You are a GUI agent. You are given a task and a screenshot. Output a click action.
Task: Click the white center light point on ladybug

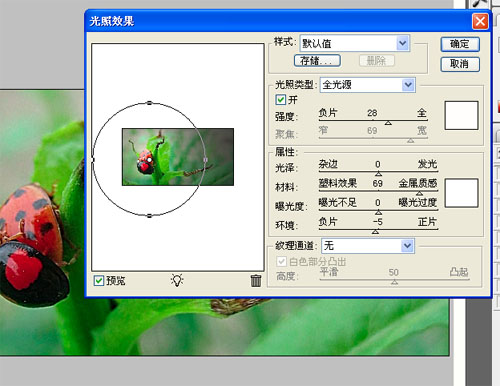click(149, 160)
